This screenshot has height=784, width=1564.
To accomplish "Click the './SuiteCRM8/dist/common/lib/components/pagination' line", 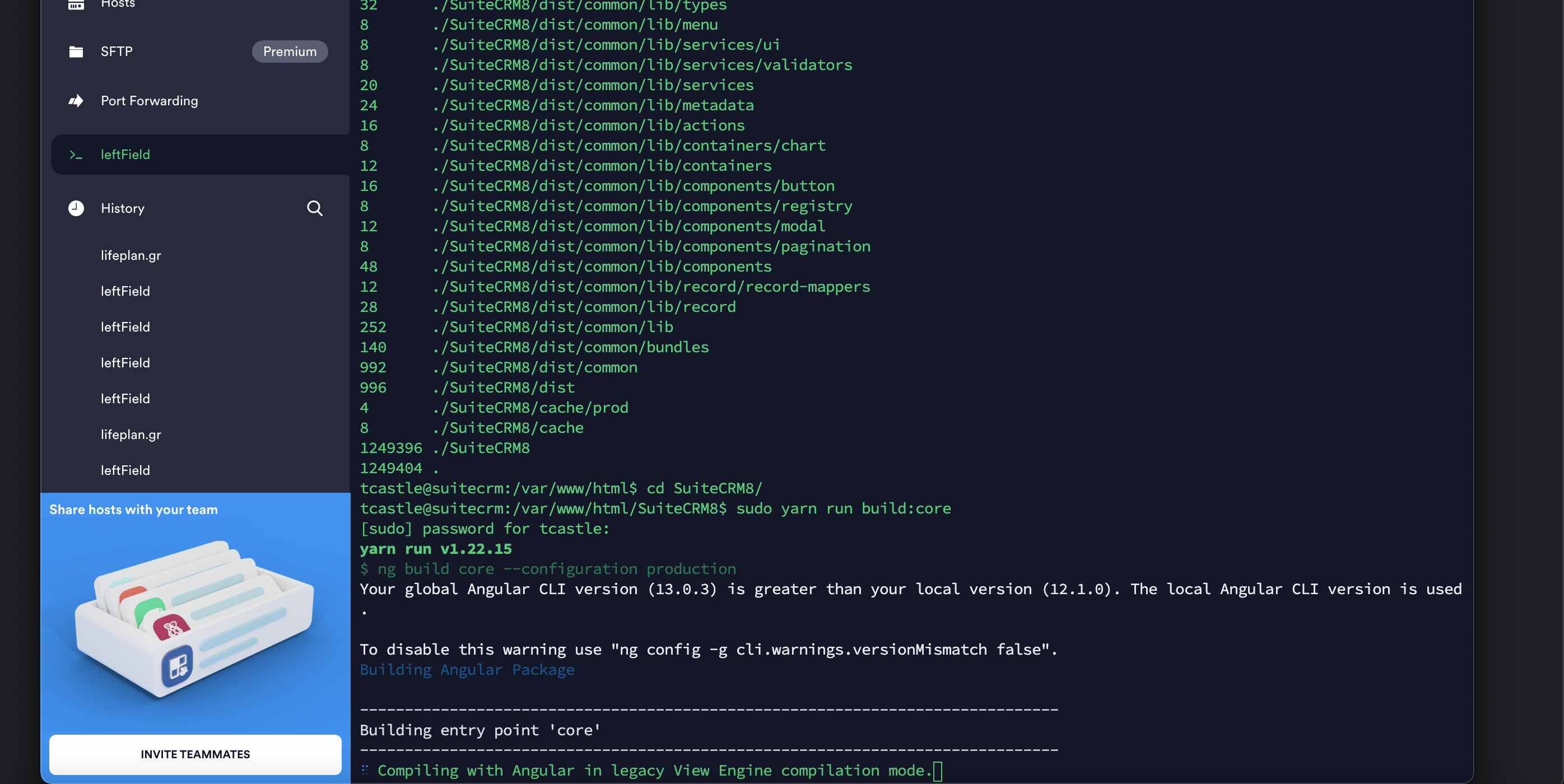I will coord(615,246).
